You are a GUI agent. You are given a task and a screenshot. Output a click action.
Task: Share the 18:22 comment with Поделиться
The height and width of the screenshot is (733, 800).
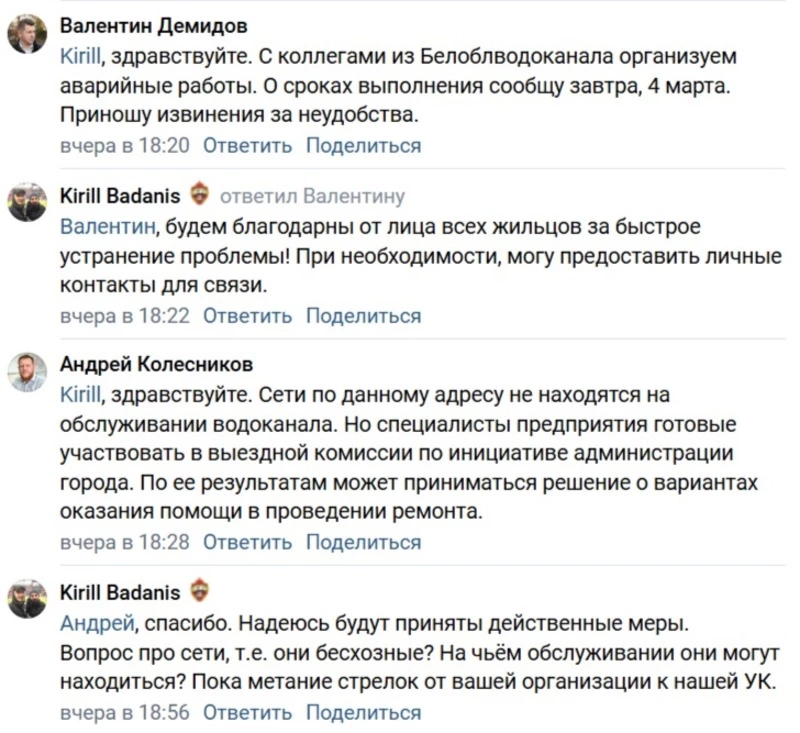click(x=363, y=316)
